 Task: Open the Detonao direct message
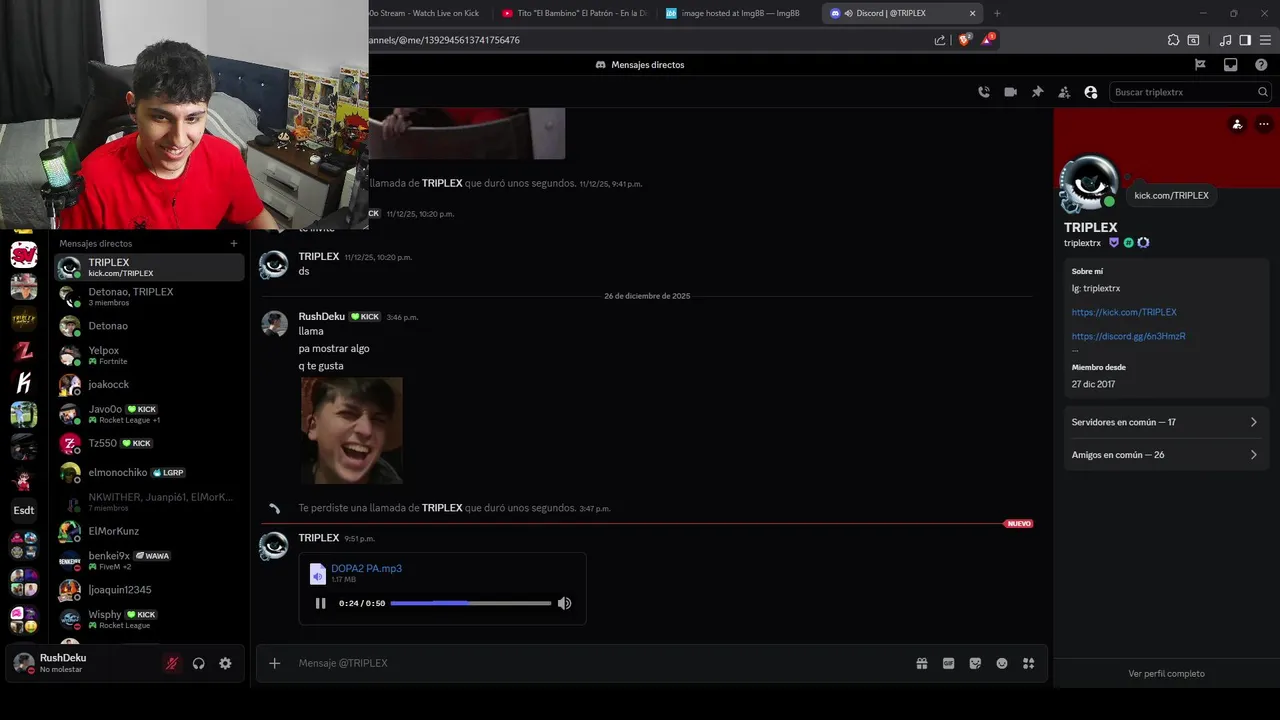149,326
